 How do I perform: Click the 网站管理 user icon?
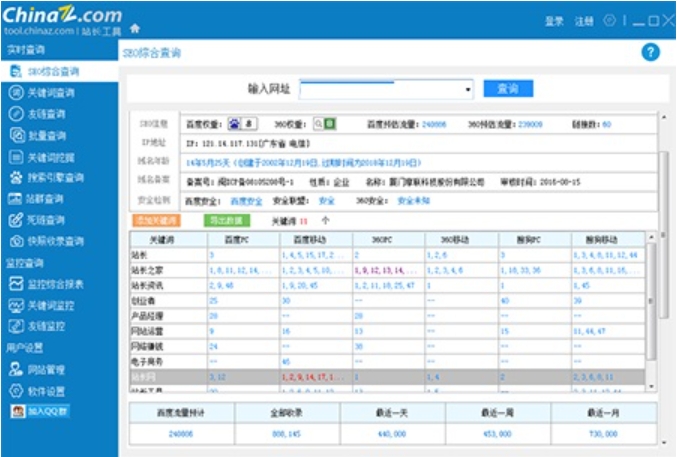click(x=16, y=369)
